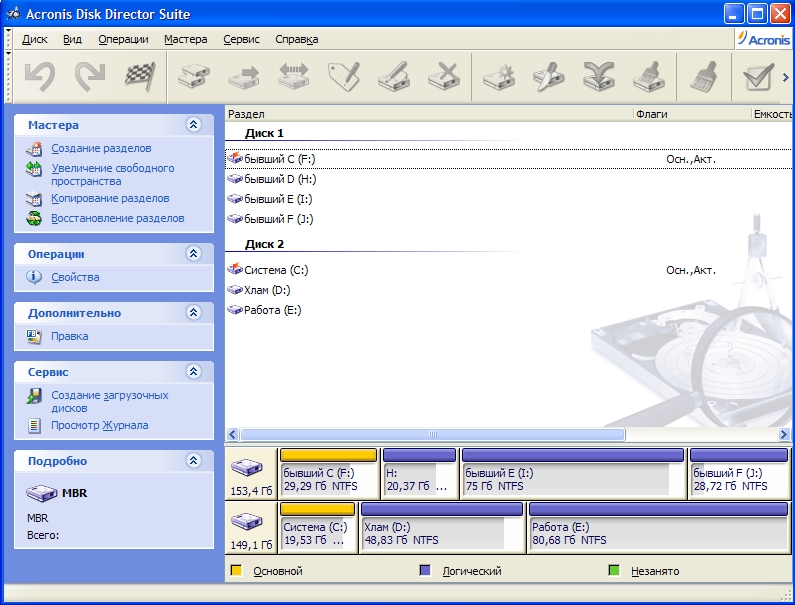This screenshot has width=795, height=605.
Task: Open Копирование разделов link
Action: click(x=110, y=198)
